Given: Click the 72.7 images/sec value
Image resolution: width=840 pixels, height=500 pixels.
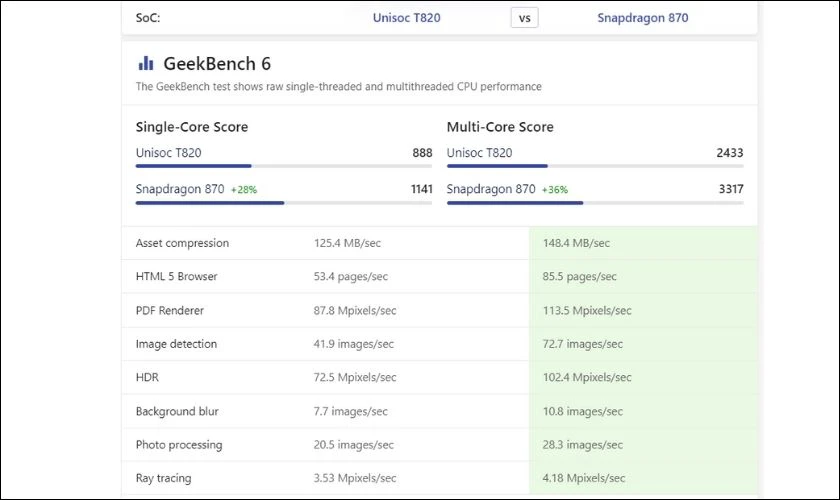Looking at the screenshot, I should [x=583, y=344].
